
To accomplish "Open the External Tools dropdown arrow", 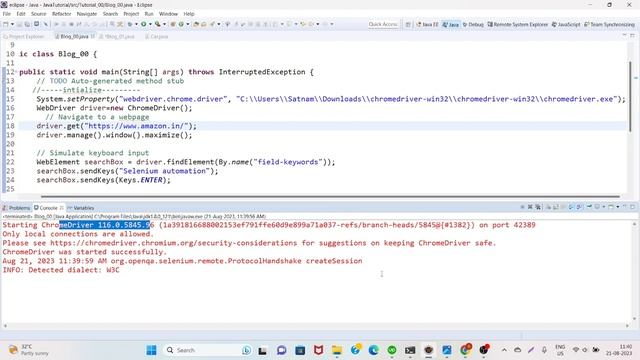I will (x=164, y=24).
